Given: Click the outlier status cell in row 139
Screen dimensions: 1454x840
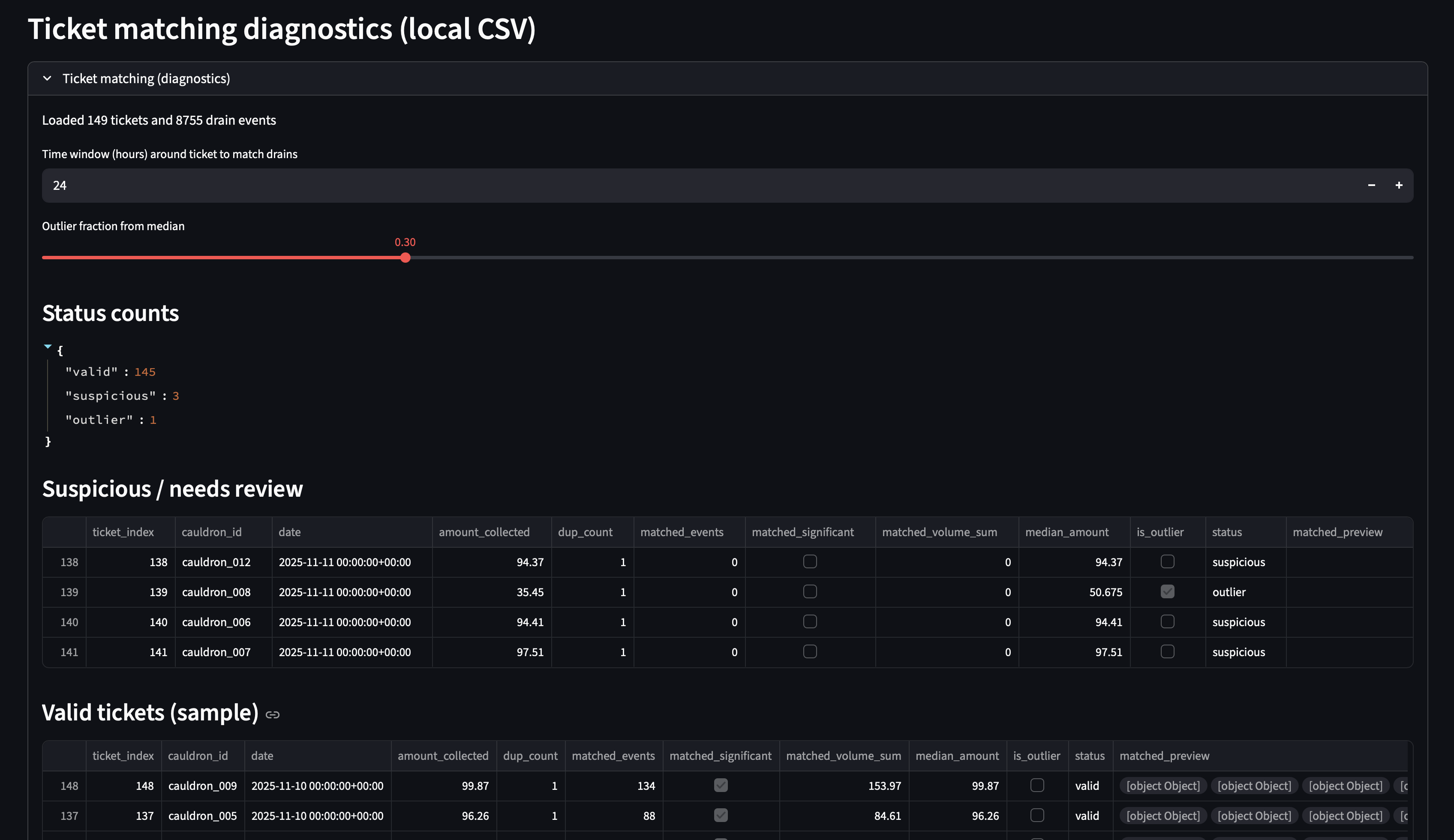Looking at the screenshot, I should tap(1229, 592).
